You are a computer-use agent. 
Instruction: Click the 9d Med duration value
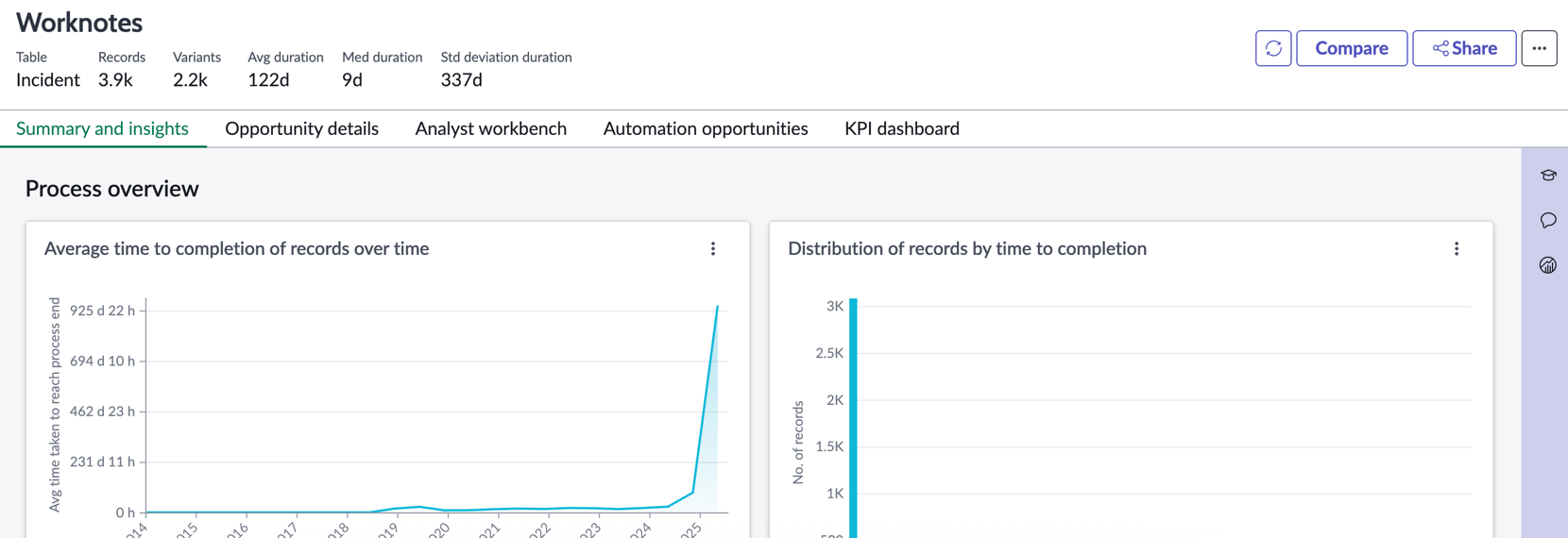352,80
